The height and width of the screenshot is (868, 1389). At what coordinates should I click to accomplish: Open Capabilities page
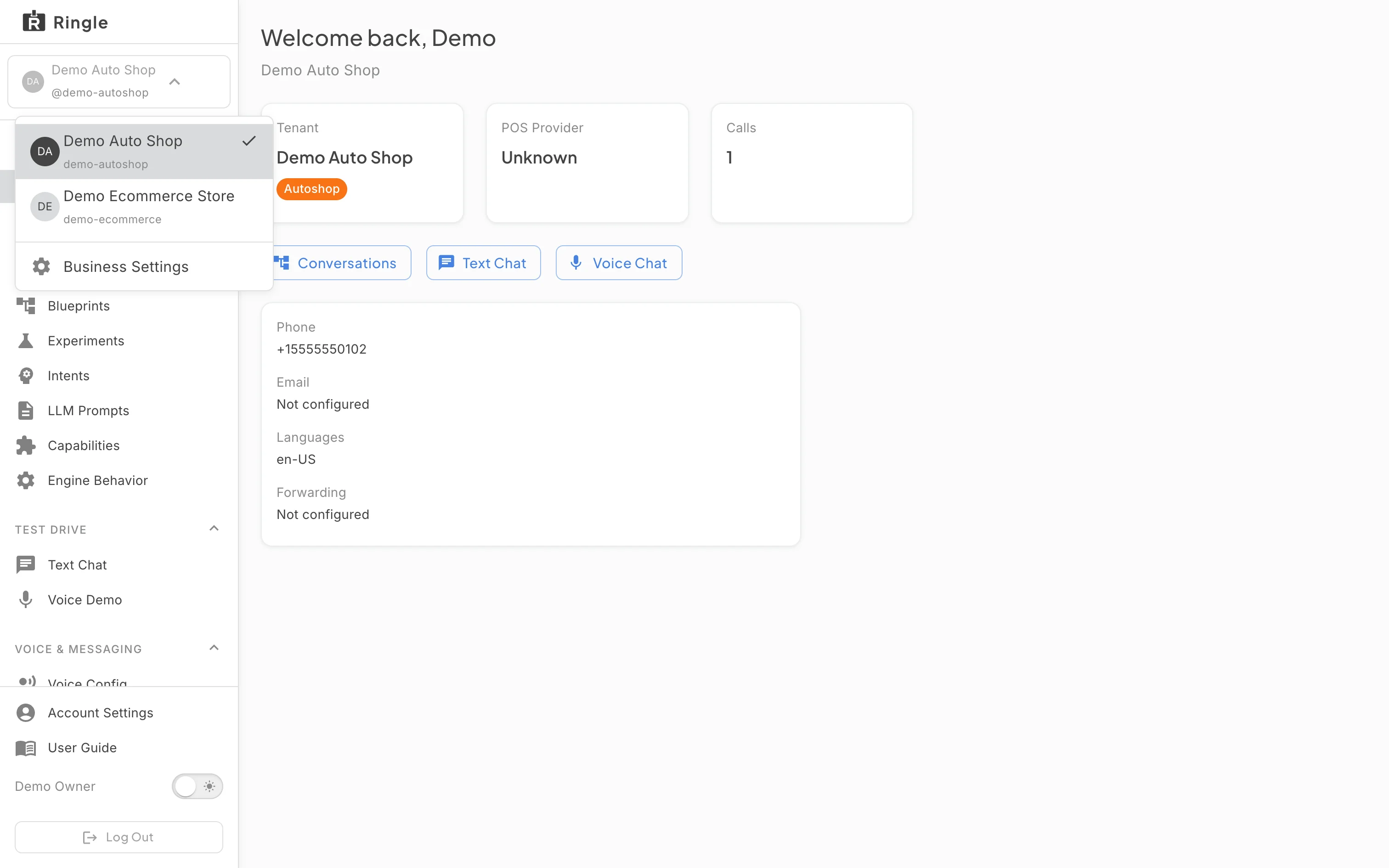pos(119,445)
